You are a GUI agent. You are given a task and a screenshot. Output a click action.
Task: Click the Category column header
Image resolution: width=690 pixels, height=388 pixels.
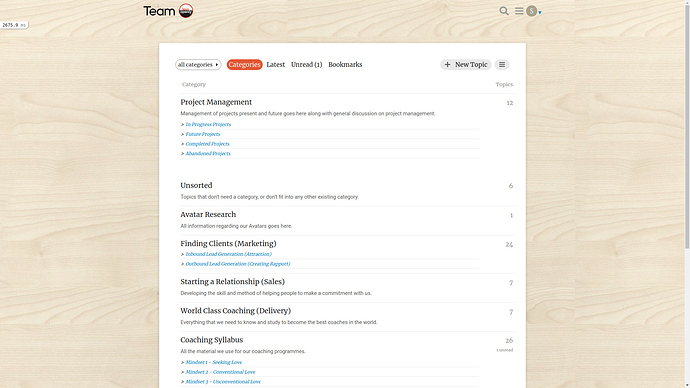click(x=194, y=84)
